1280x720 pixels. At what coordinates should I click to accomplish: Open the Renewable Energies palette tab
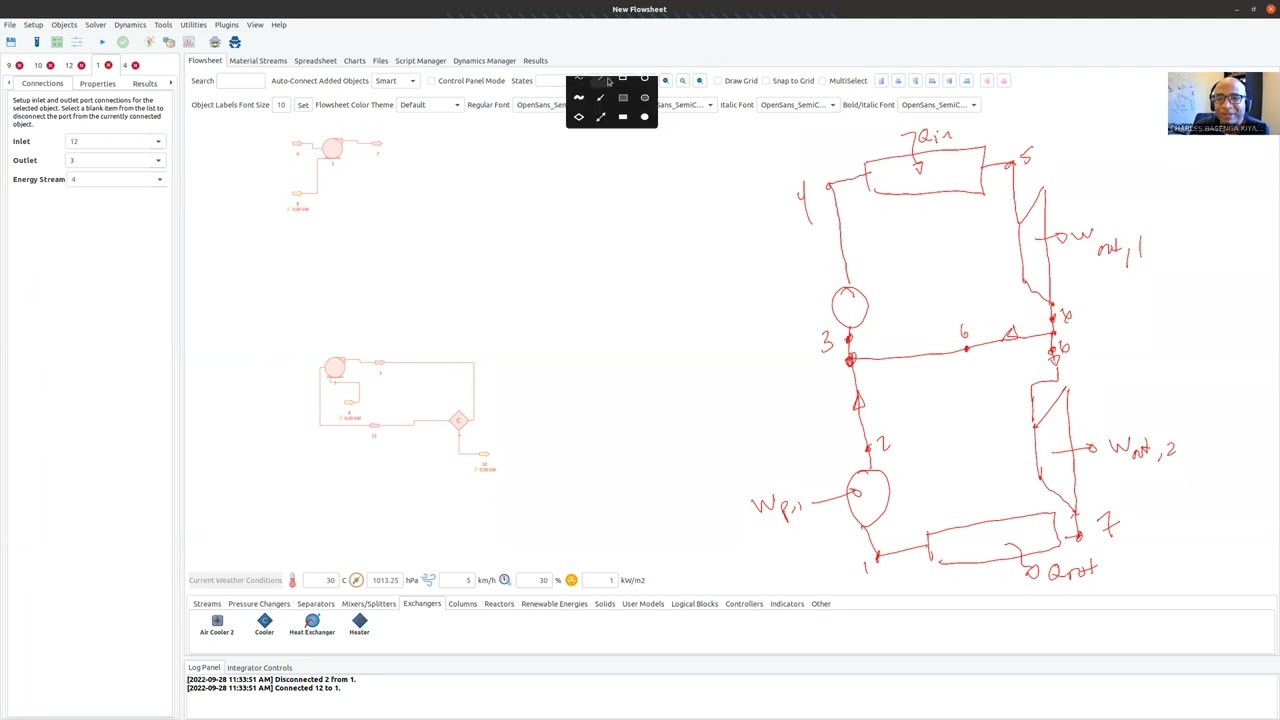point(554,604)
